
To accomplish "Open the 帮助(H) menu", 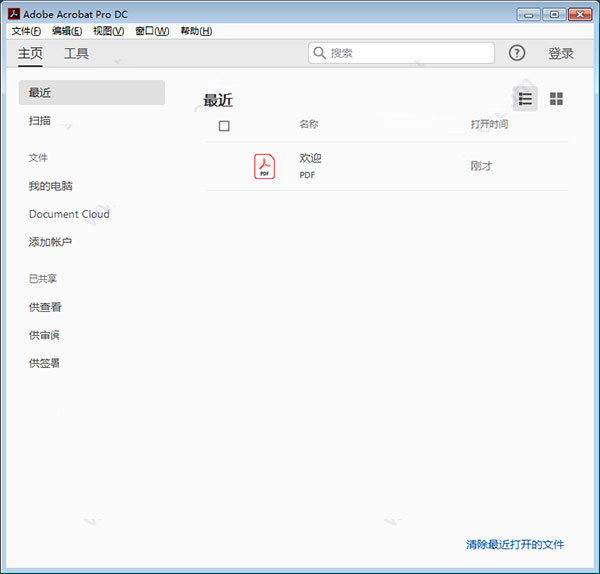I will pos(196,31).
